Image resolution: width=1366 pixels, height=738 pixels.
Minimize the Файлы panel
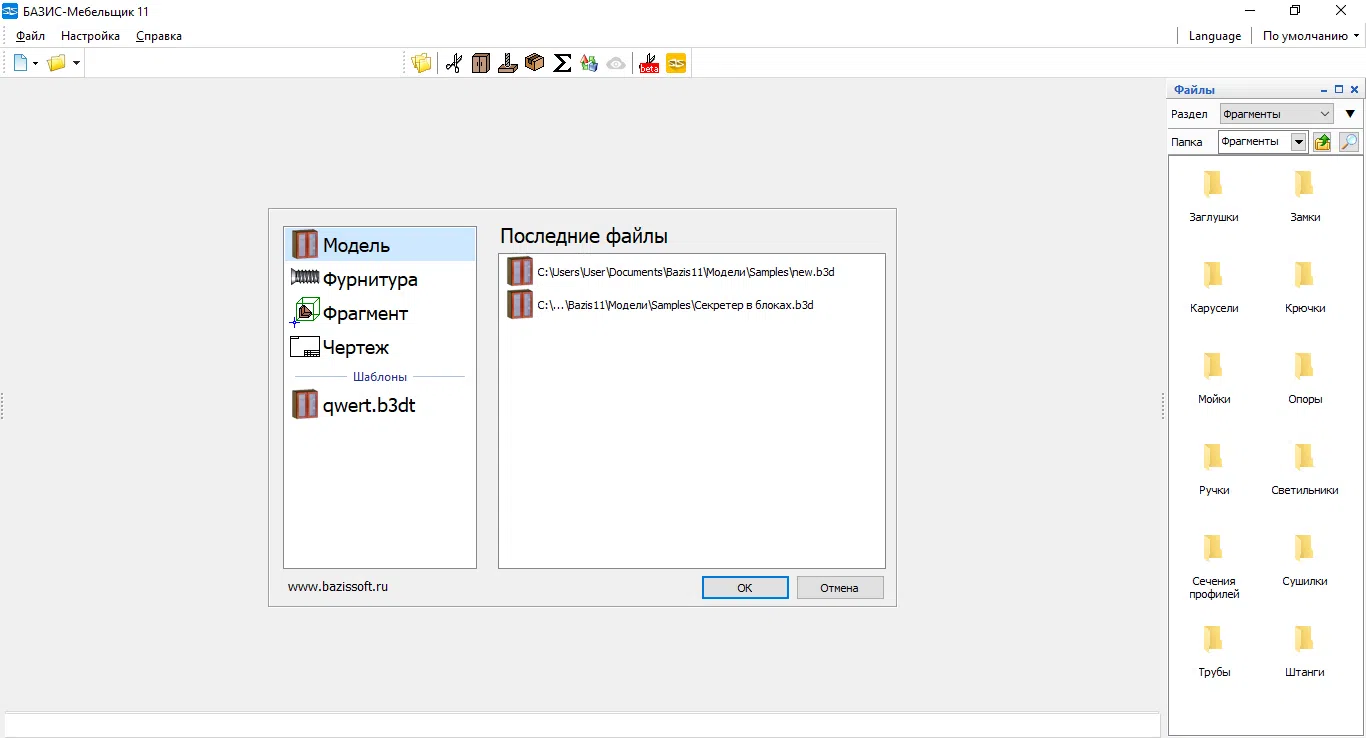[1324, 90]
